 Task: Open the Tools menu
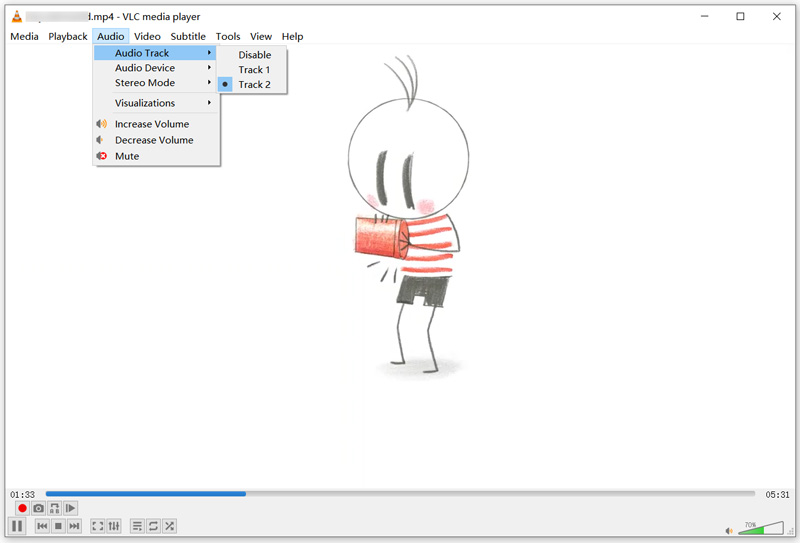[x=228, y=36]
